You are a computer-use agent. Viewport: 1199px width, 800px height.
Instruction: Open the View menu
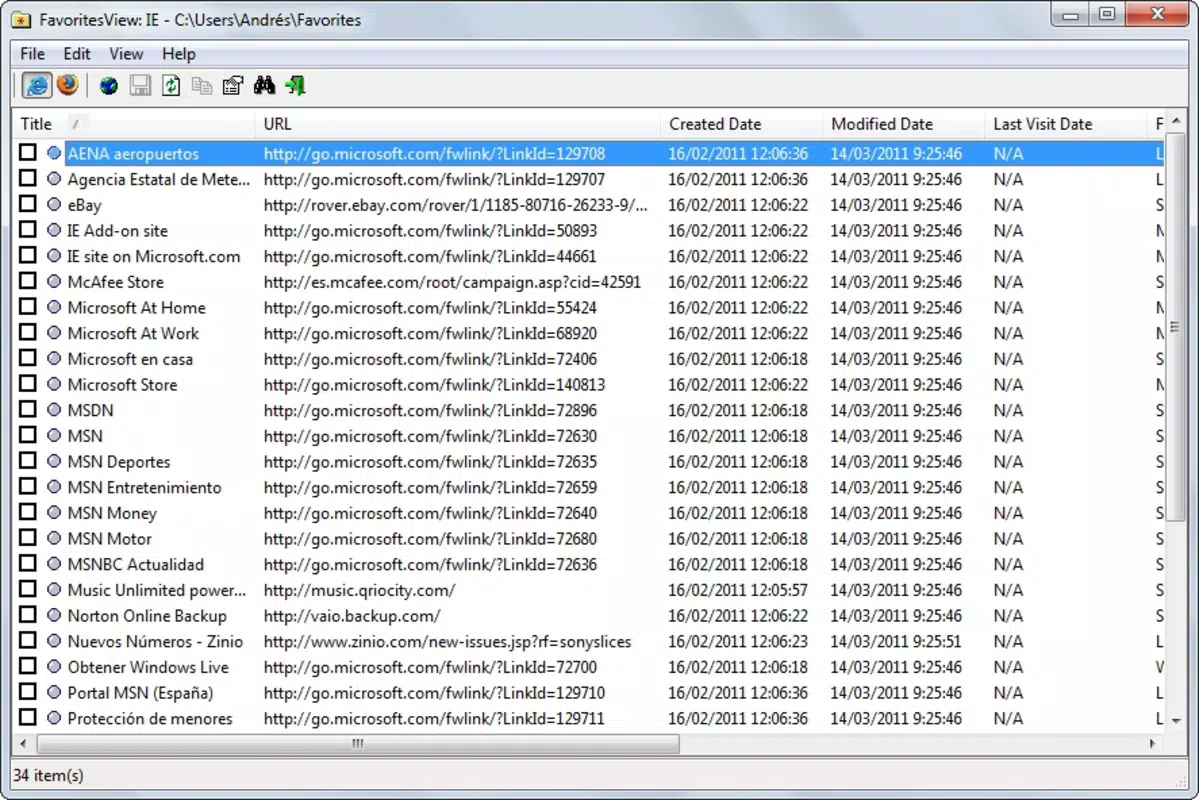(126, 54)
